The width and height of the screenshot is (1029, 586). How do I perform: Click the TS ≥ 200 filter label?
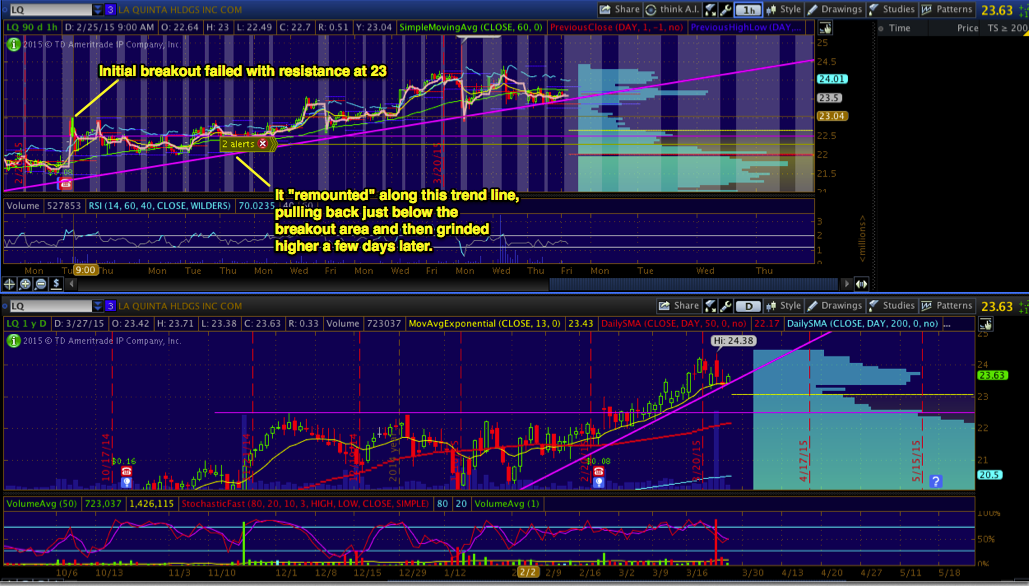point(1007,28)
